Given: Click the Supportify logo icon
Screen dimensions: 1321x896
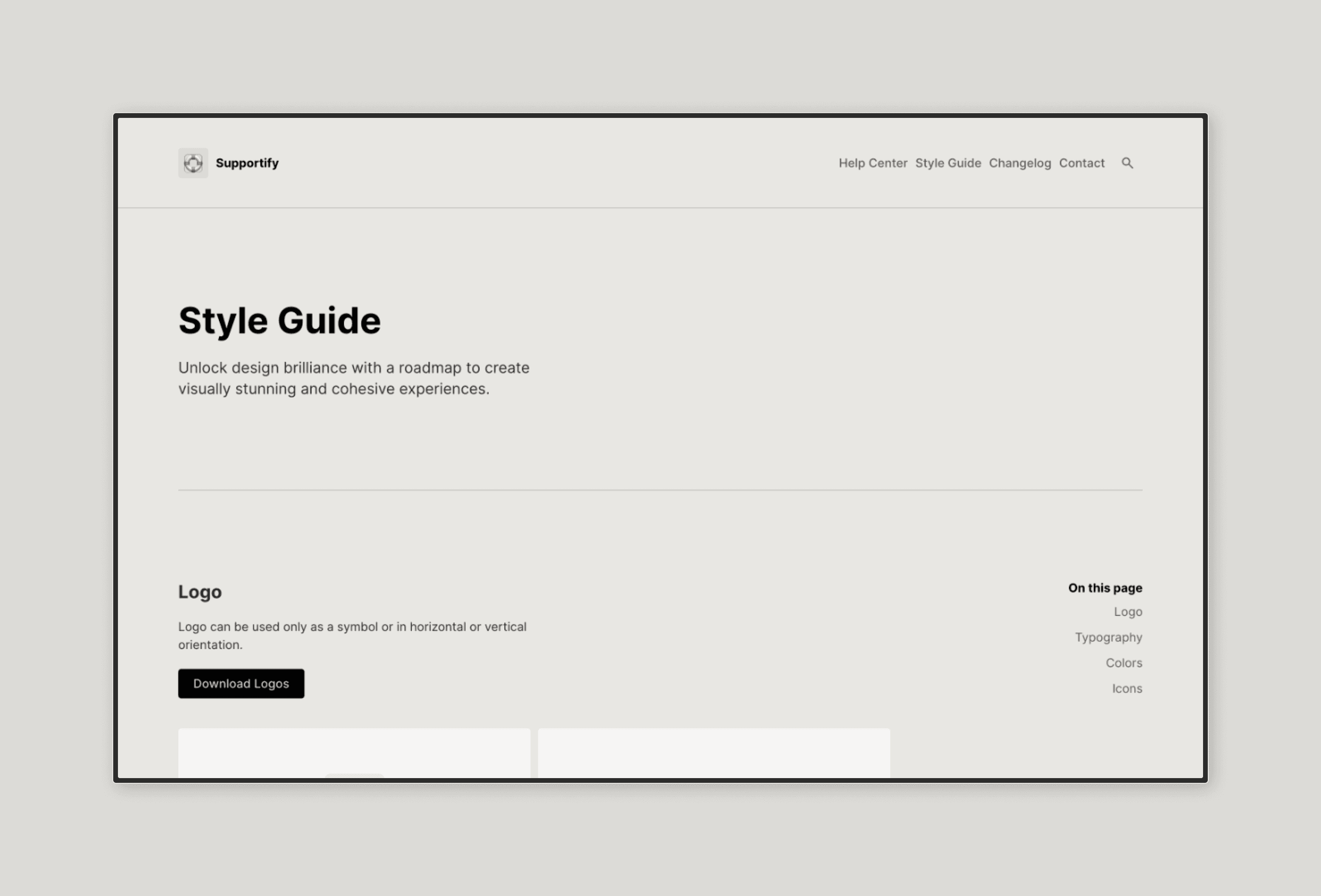Looking at the screenshot, I should [193, 163].
